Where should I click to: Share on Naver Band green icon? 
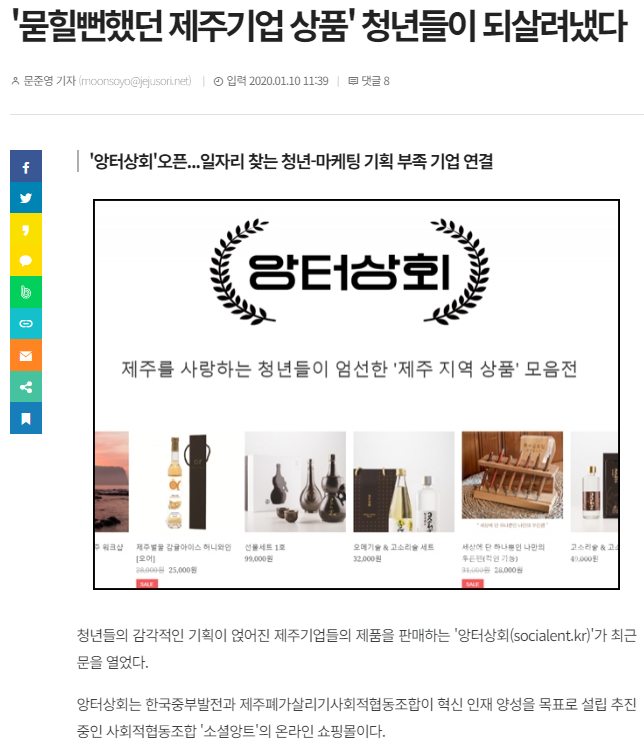tap(26, 292)
